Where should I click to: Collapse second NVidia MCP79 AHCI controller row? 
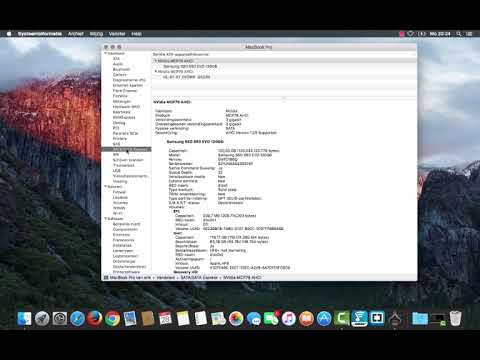[x=156, y=72]
